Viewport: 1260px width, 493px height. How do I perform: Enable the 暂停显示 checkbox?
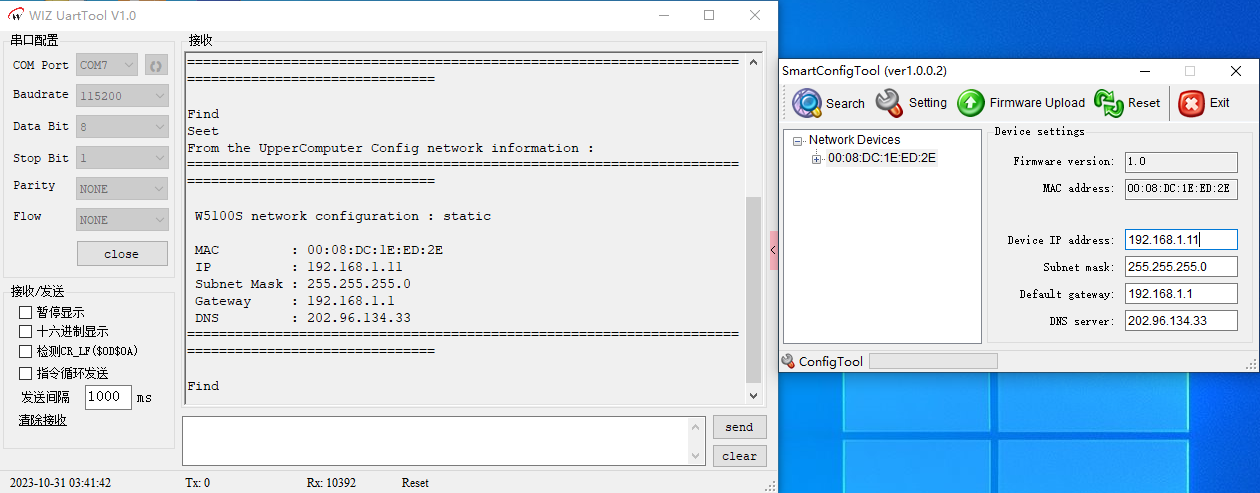[x=26, y=312]
